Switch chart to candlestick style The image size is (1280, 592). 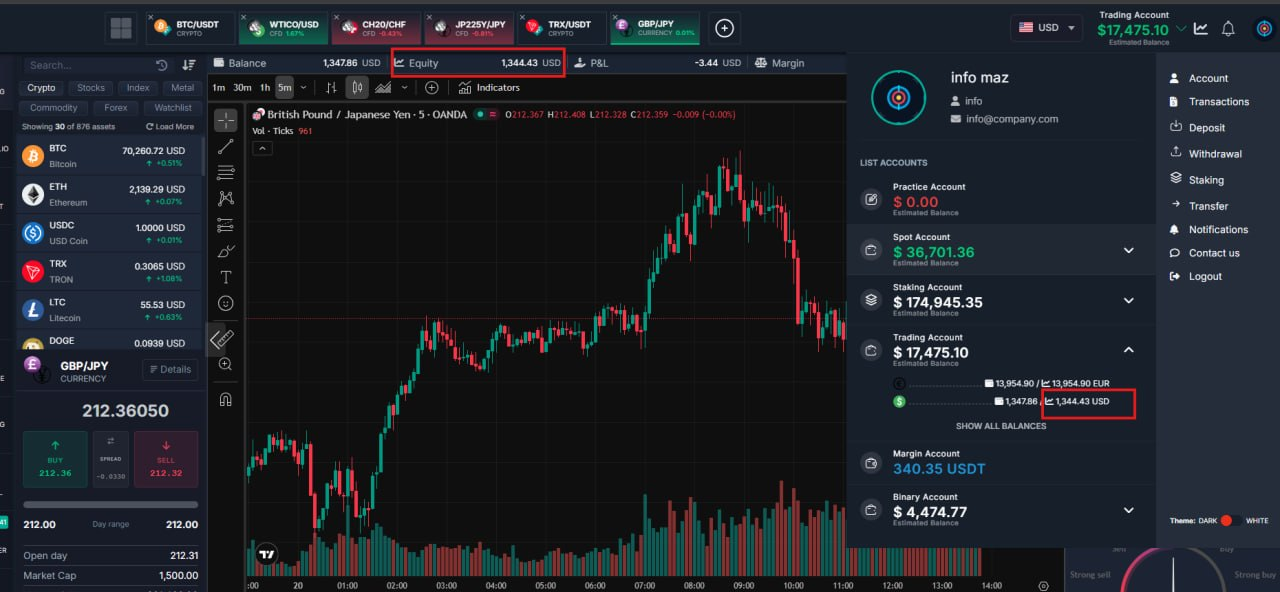pyautogui.click(x=357, y=88)
